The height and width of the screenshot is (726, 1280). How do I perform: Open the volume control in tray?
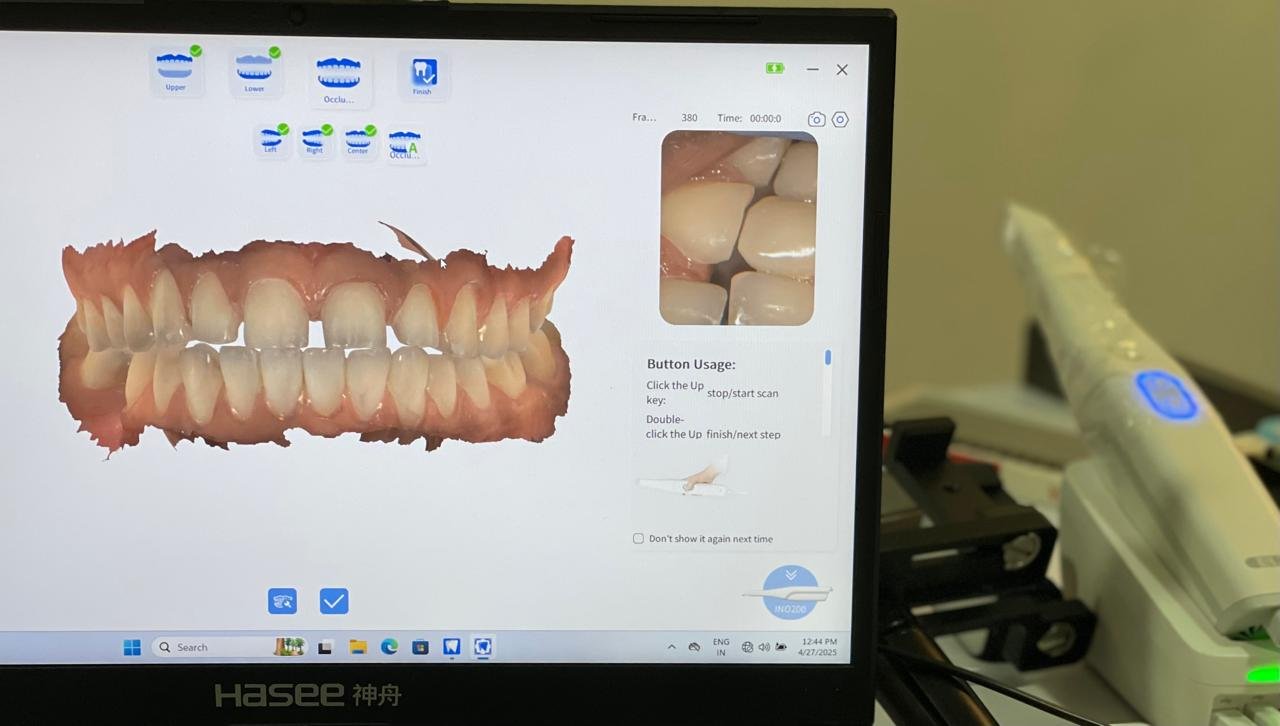764,647
